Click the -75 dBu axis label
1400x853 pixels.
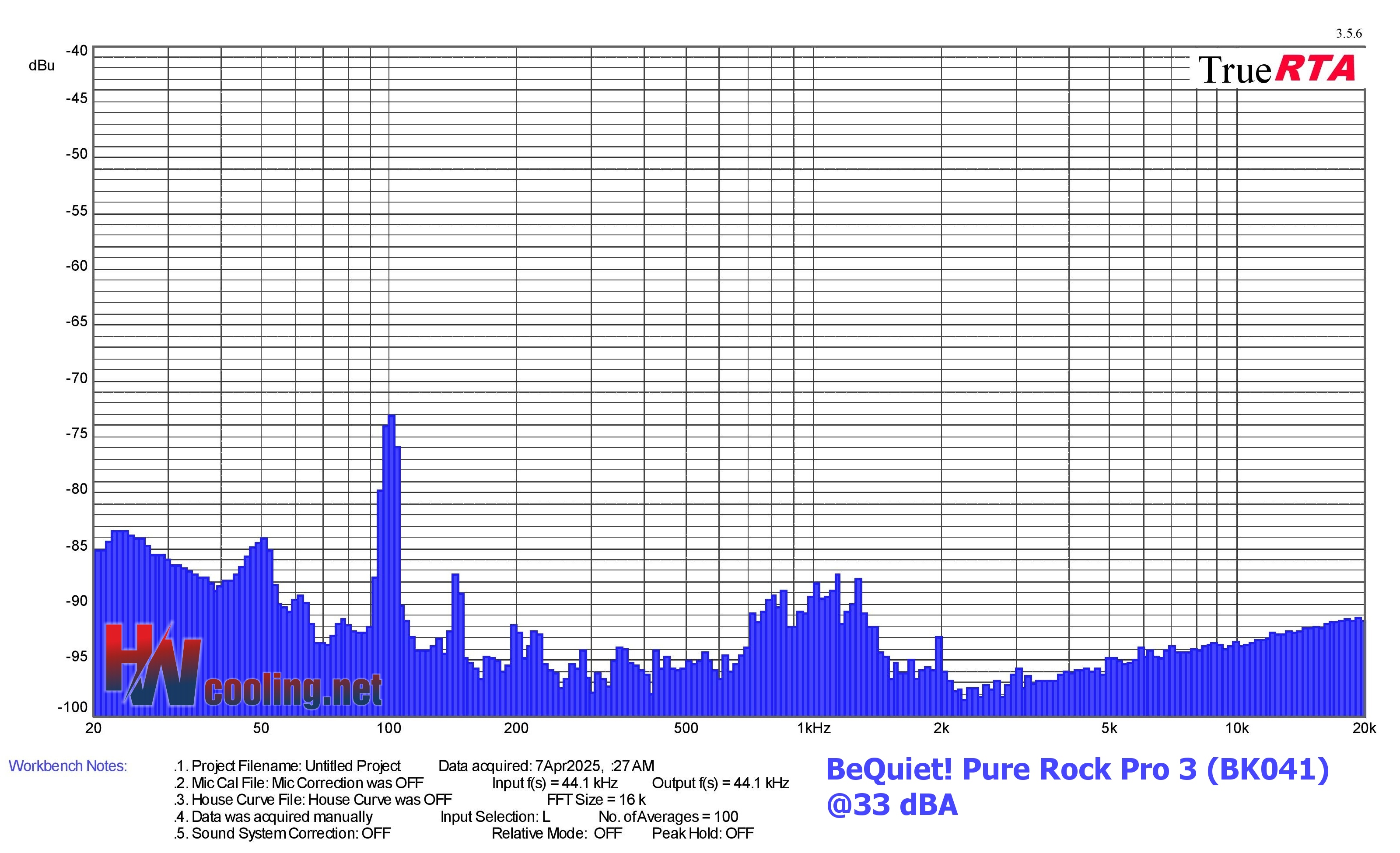pos(77,434)
